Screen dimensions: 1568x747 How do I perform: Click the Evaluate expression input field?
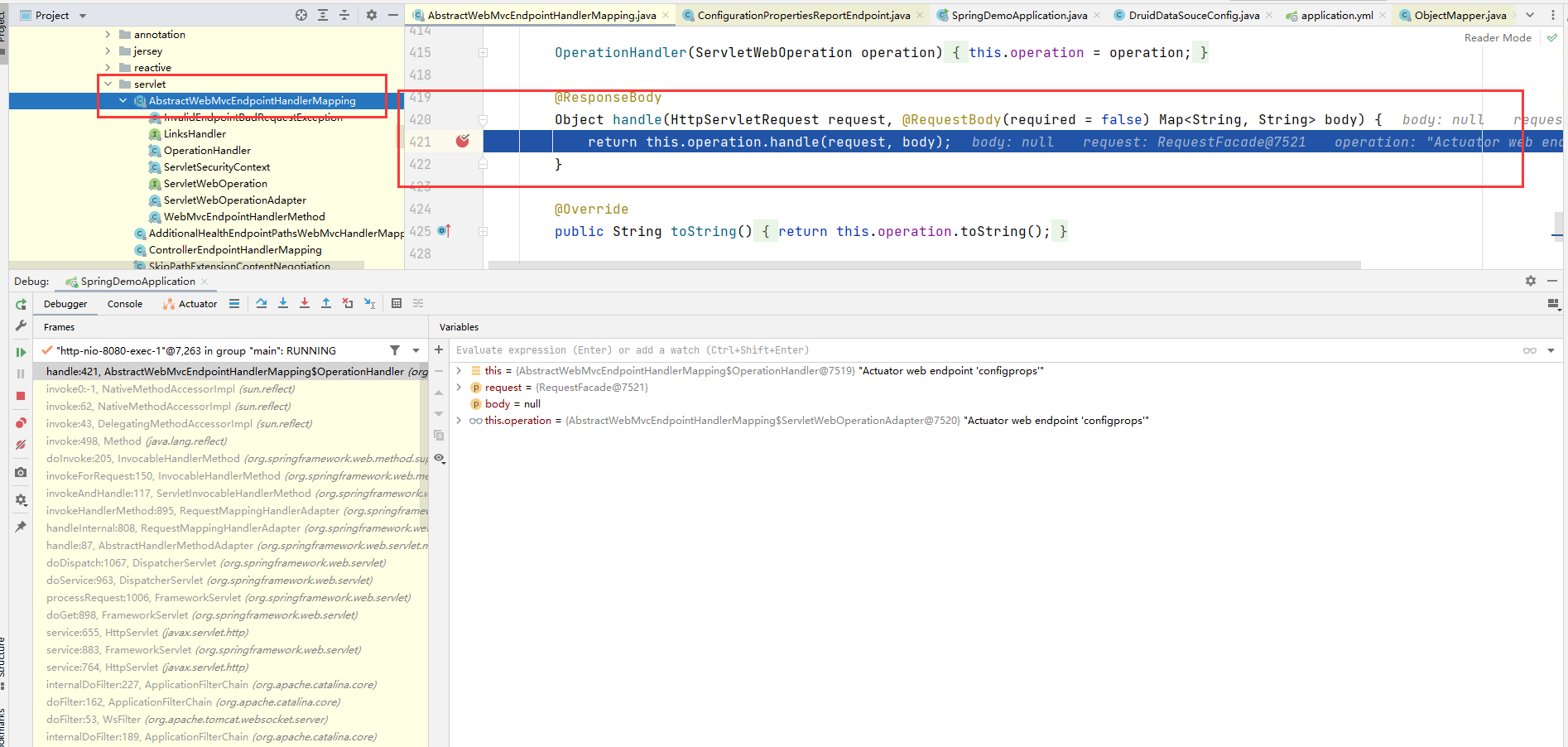coord(985,350)
